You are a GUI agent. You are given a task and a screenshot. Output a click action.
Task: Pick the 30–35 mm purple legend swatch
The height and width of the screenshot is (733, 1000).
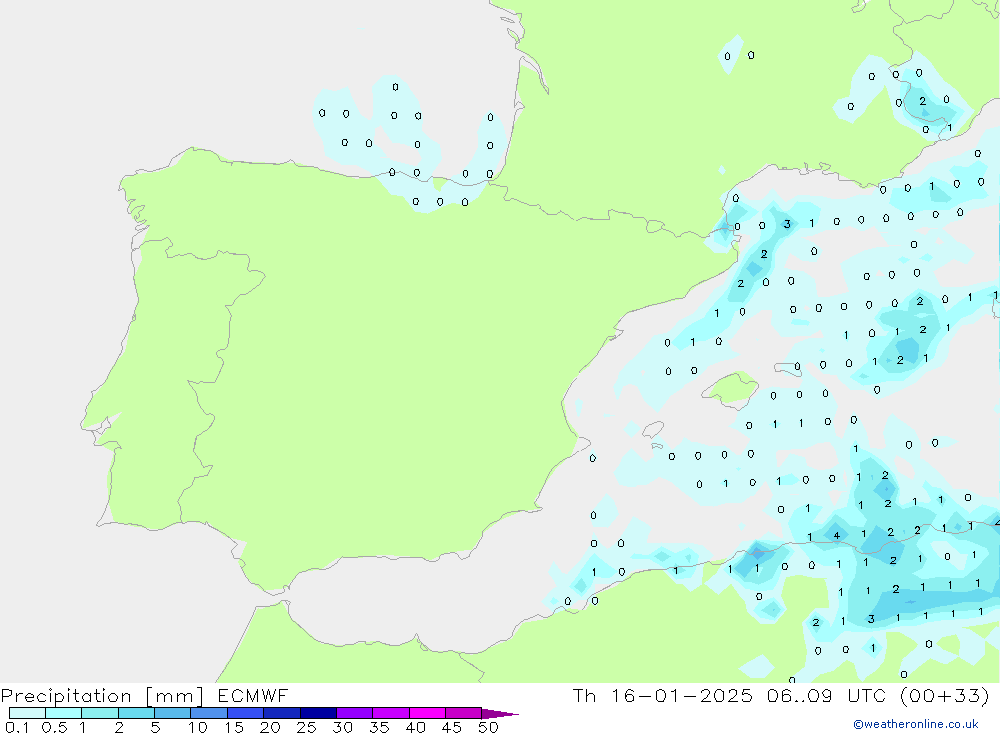tap(354, 713)
